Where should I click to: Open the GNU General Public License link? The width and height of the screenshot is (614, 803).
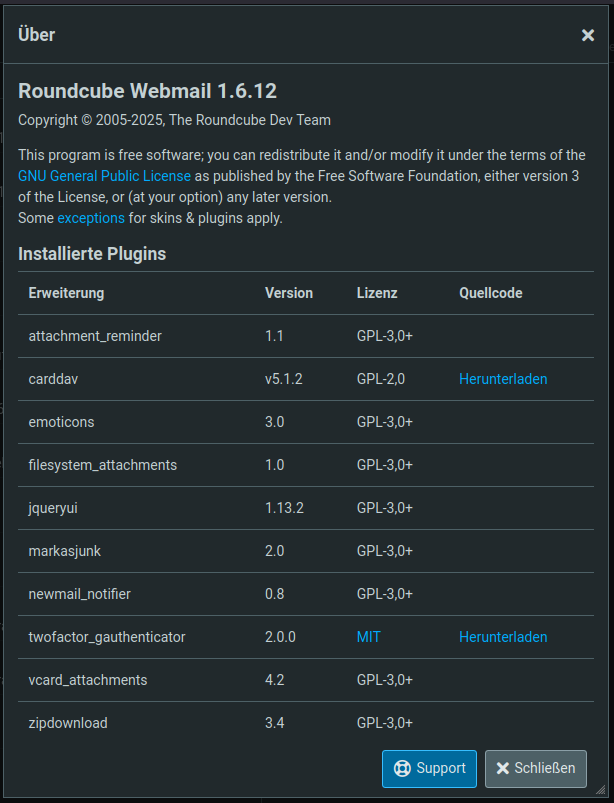[104, 176]
